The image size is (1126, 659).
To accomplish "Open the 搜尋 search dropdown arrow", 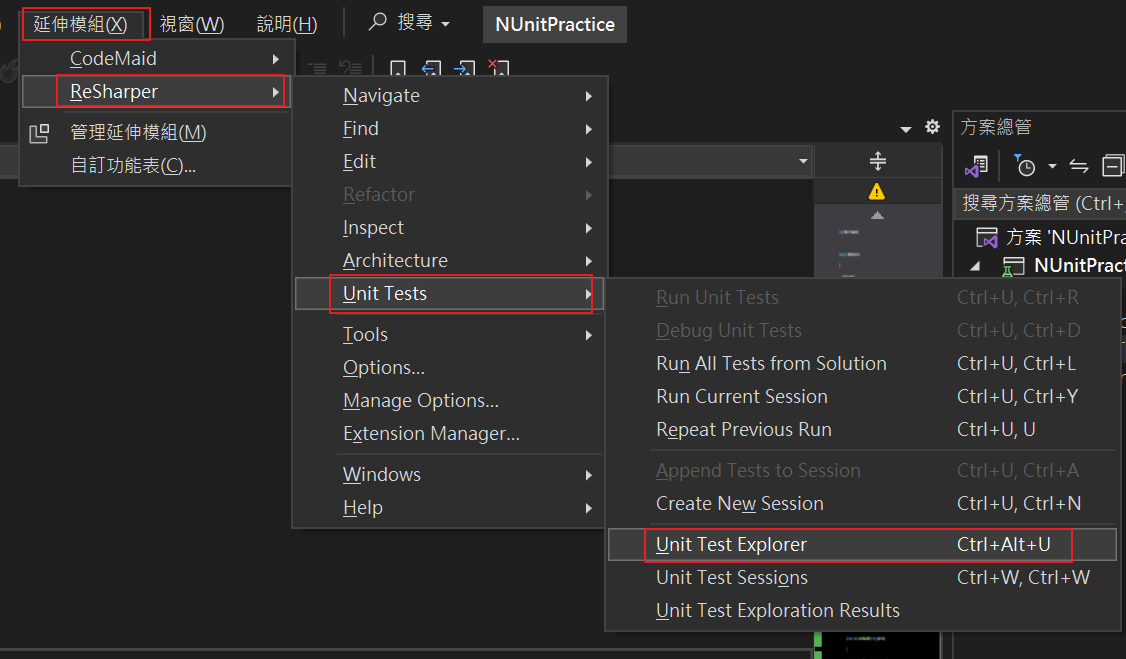I will [445, 24].
